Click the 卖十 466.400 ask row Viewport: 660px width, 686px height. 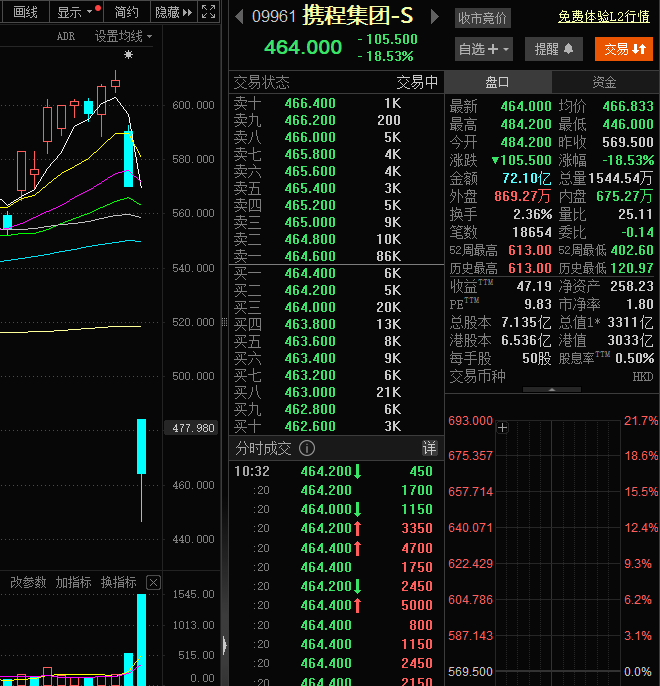coord(336,103)
